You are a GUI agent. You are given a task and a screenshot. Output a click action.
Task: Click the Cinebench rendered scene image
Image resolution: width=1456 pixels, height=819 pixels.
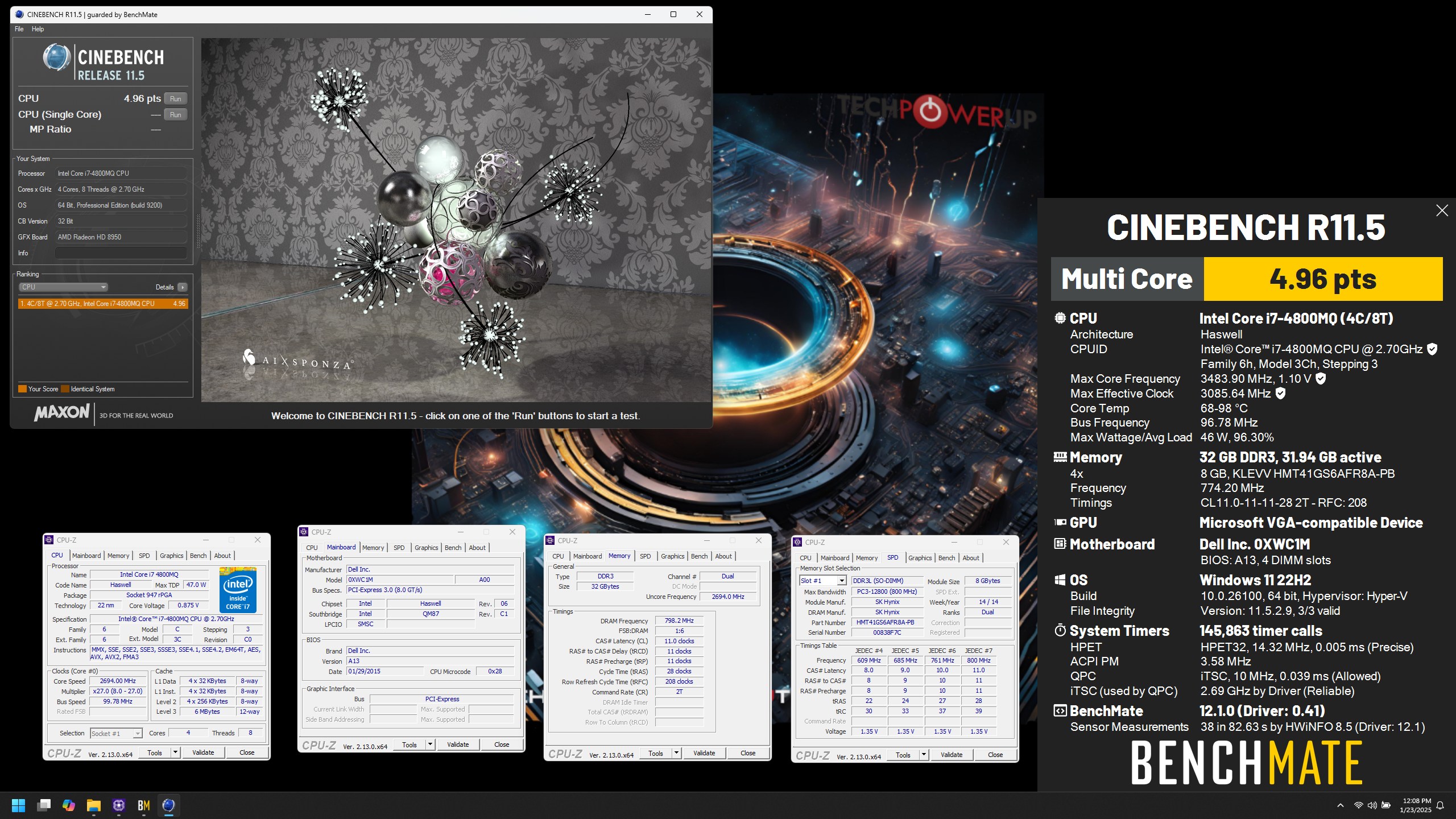[456, 220]
